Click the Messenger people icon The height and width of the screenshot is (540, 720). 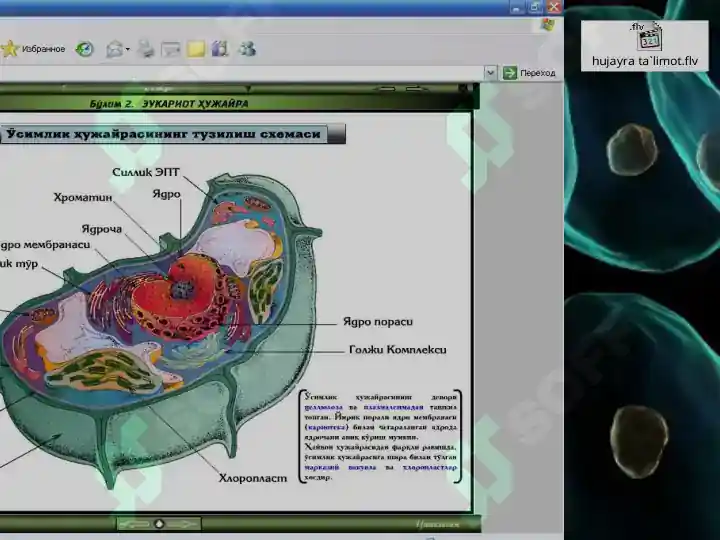pyautogui.click(x=247, y=49)
